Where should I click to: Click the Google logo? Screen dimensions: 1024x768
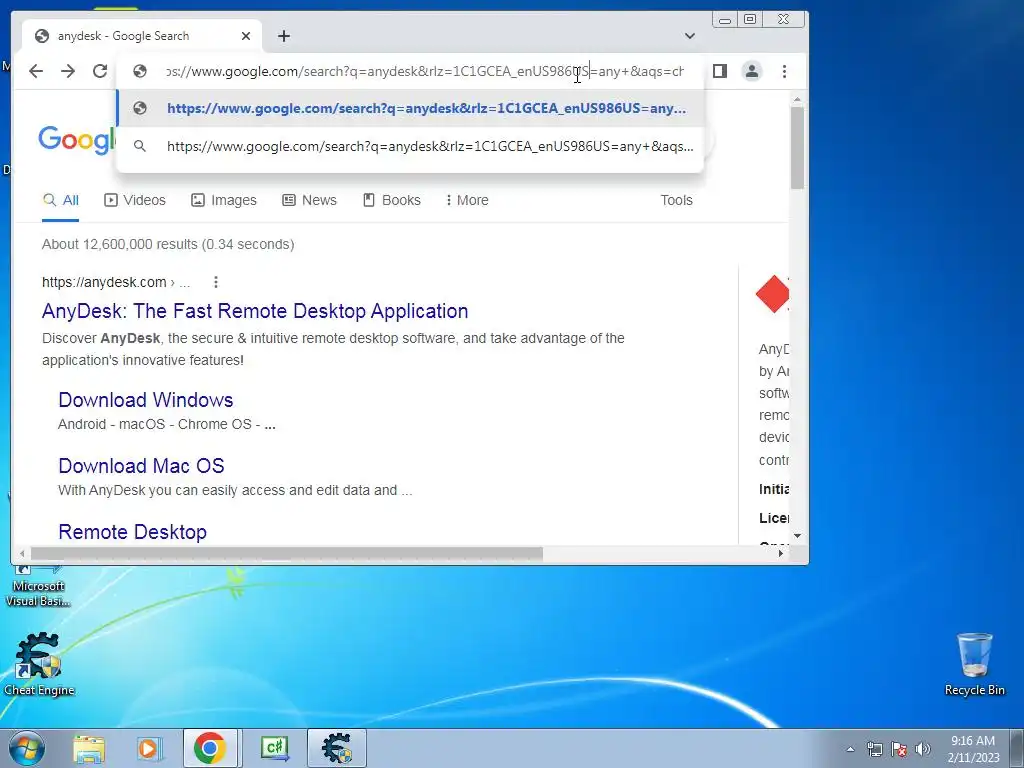click(x=77, y=140)
